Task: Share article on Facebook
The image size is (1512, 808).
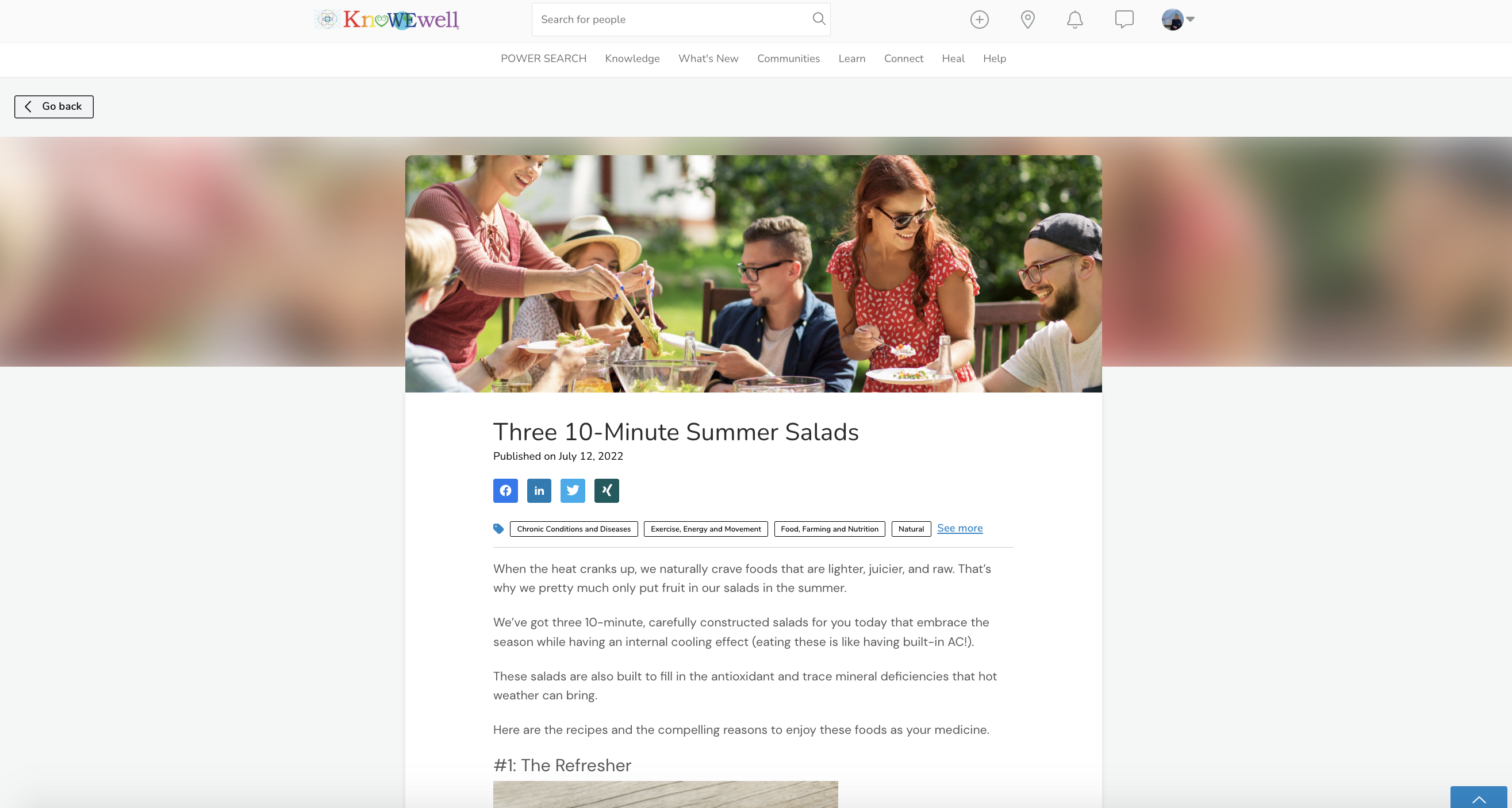Action: 505,491
